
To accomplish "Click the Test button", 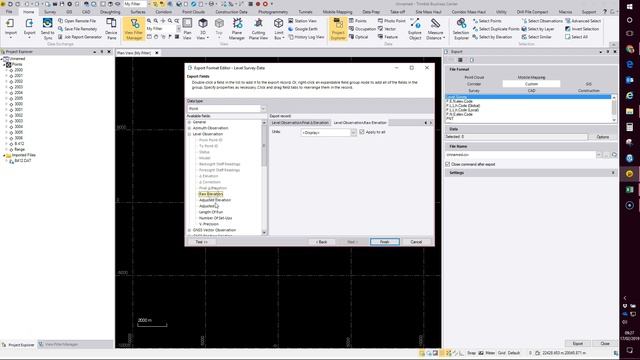I will pos(202,242).
